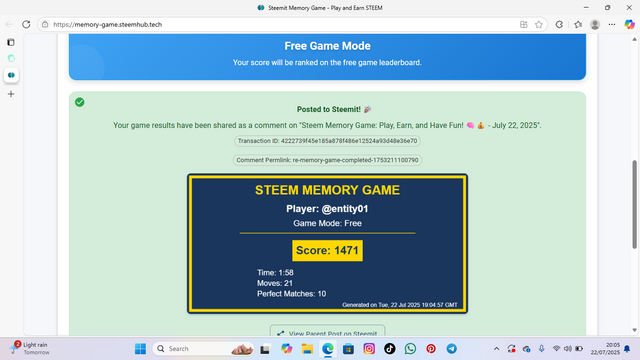Image resolution: width=640 pixels, height=360 pixels.
Task: Open the browser extensions refresh icon
Action: pyautogui.click(x=559, y=24)
